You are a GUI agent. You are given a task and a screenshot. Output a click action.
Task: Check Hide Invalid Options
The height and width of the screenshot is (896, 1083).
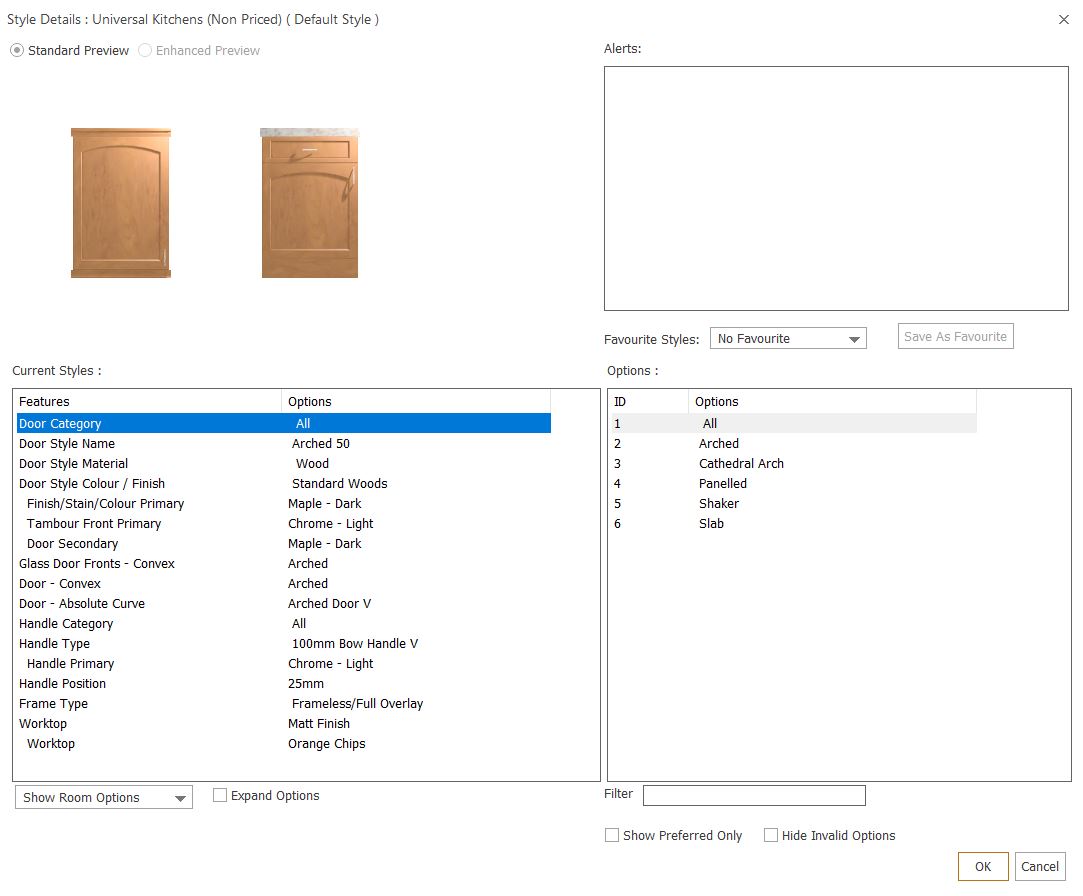click(771, 835)
